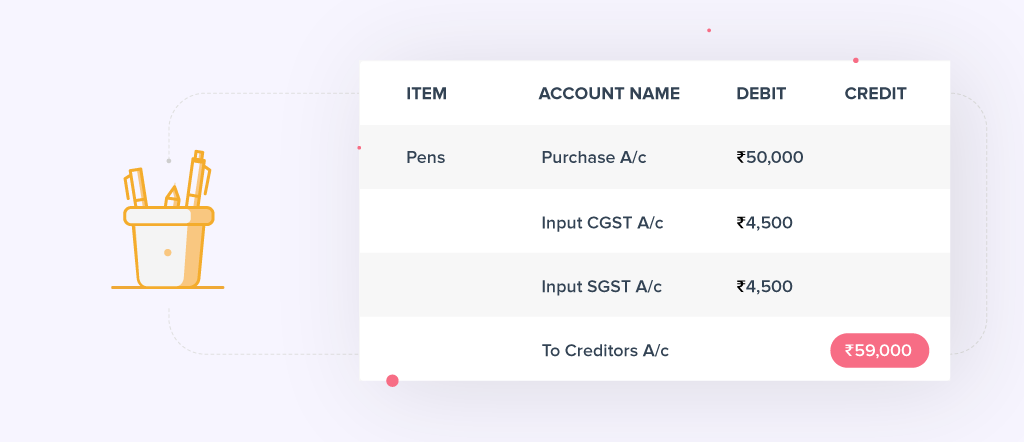Screen dimensions: 1024x442
Task: Select the DEBIT column header
Action: [761, 94]
